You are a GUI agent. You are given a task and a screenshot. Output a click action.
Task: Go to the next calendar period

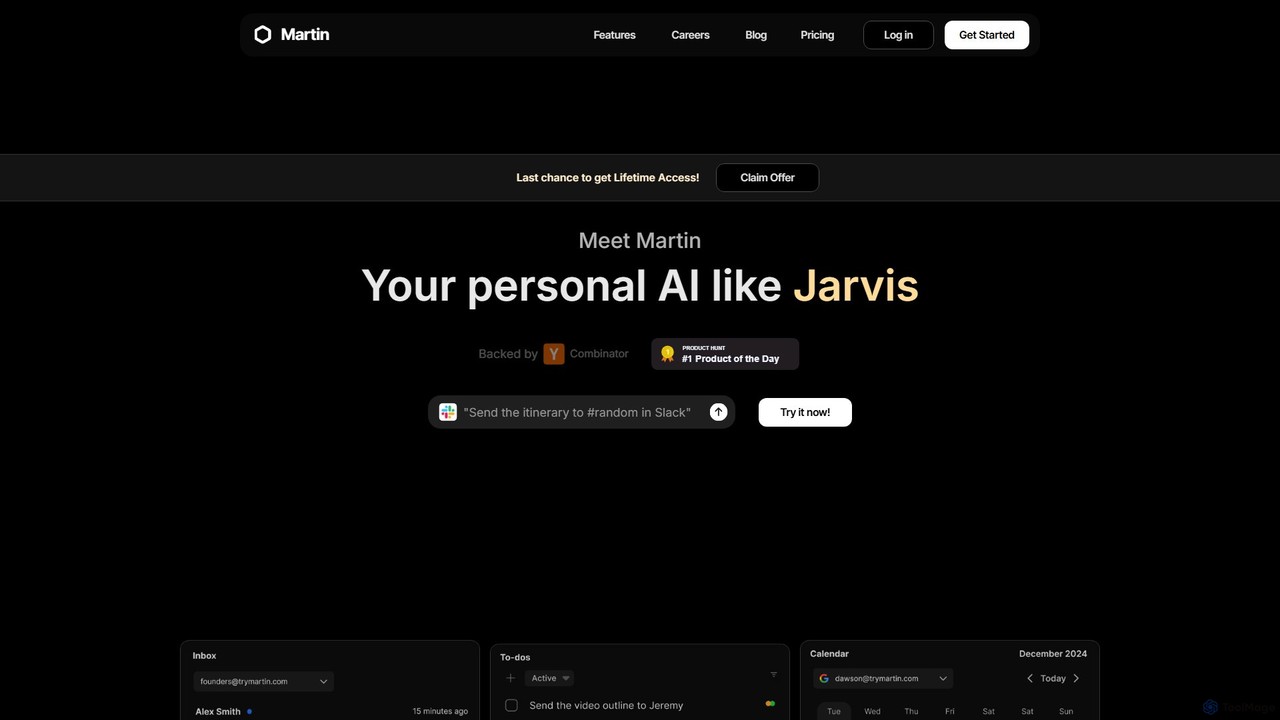point(1076,678)
